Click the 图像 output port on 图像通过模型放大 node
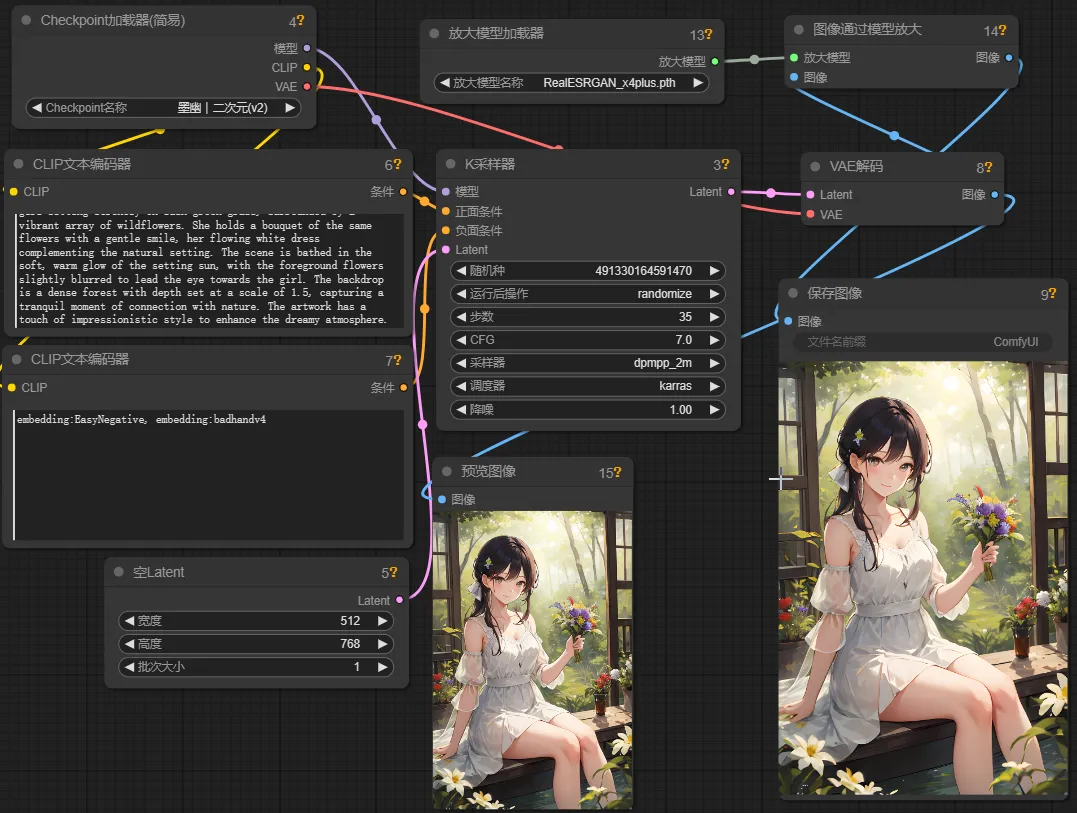Image resolution: width=1077 pixels, height=813 pixels. coord(1008,58)
